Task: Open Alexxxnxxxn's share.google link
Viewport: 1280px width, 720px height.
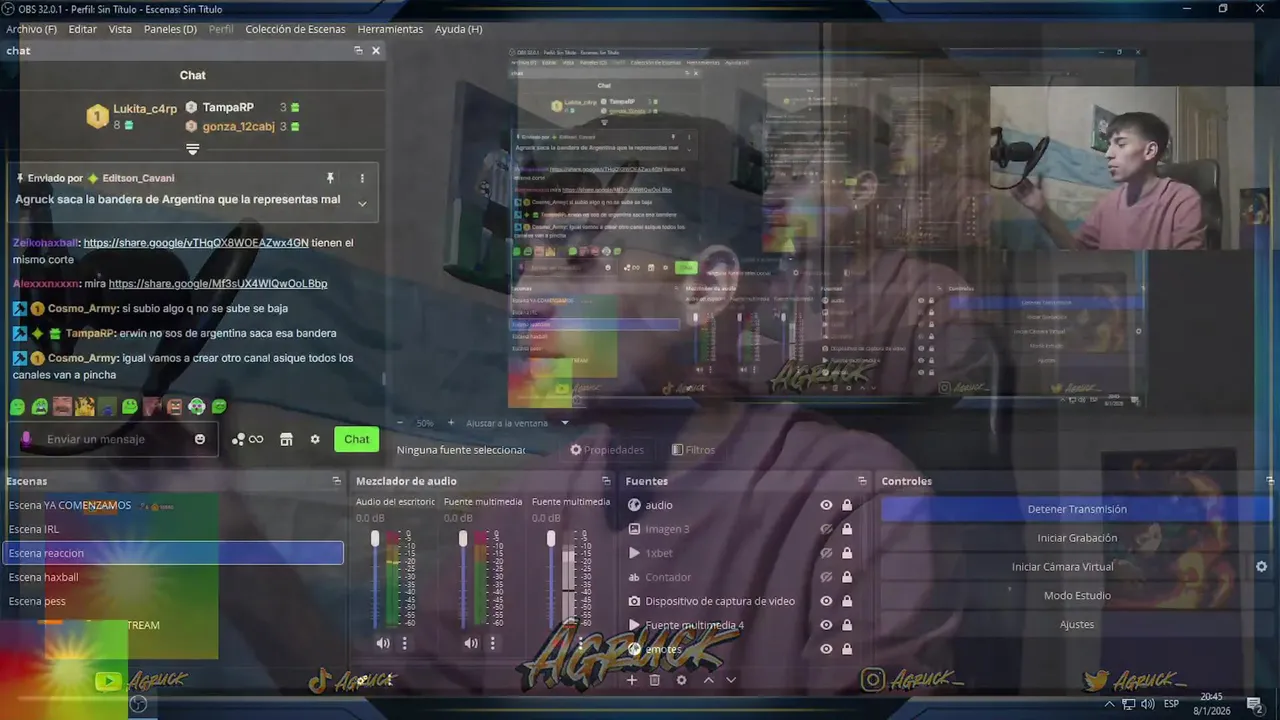Action: coord(218,283)
